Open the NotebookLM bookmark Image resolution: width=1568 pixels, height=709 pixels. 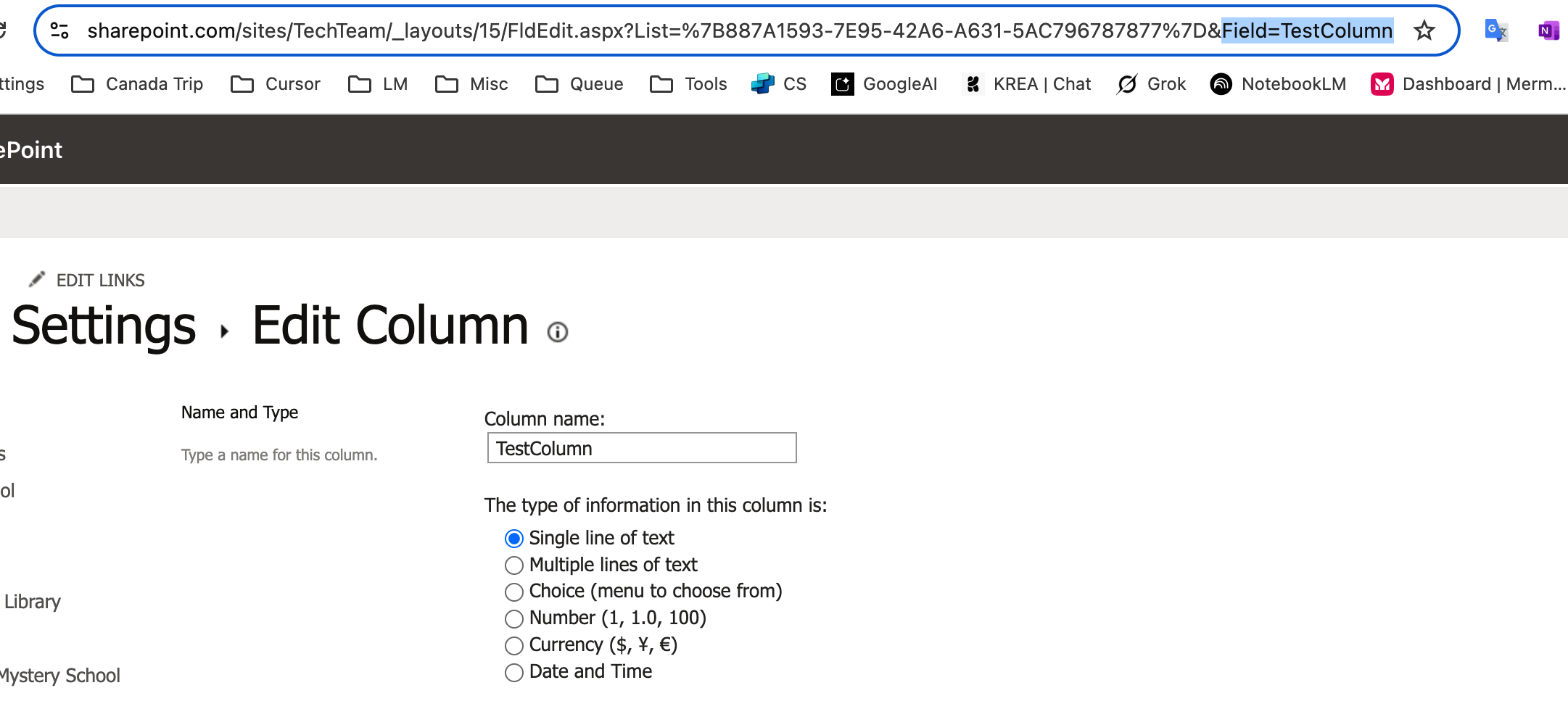point(1278,84)
